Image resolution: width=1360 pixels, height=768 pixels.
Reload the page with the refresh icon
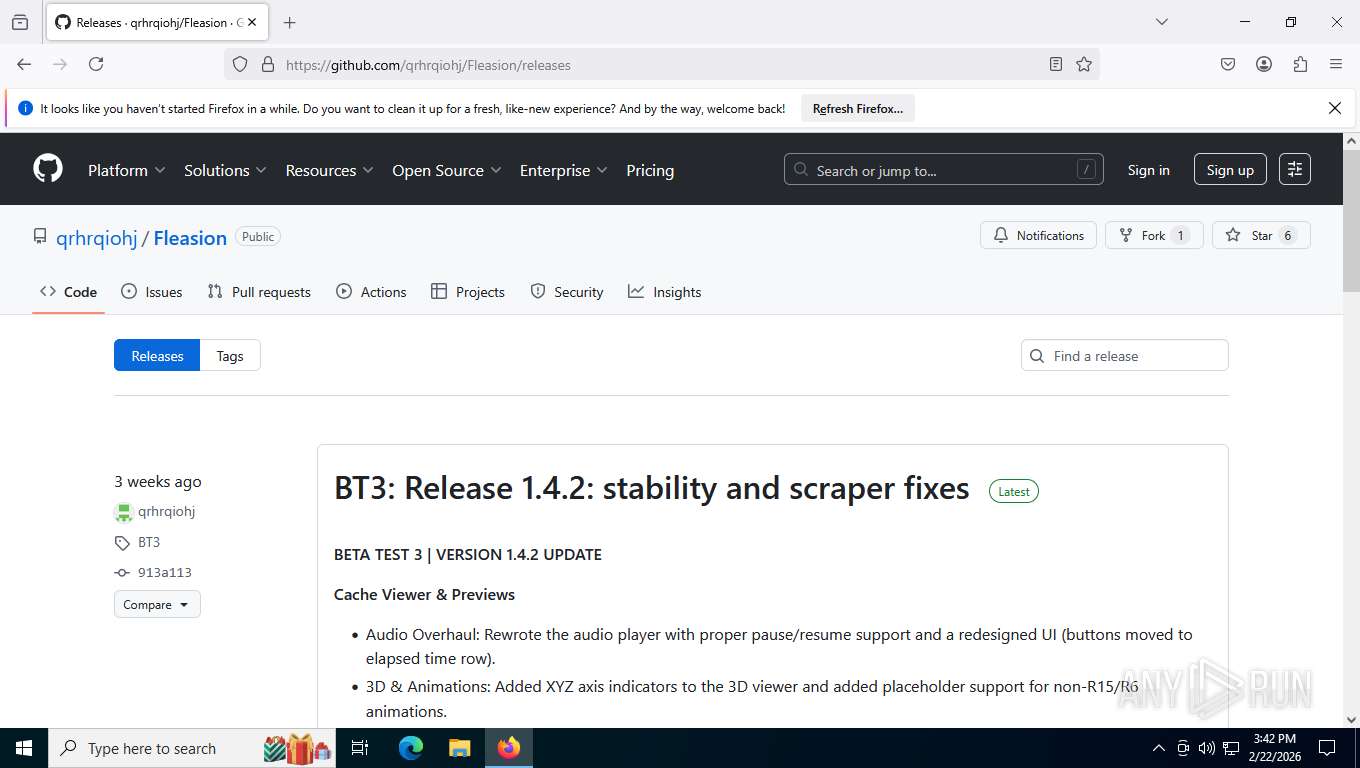point(96,64)
